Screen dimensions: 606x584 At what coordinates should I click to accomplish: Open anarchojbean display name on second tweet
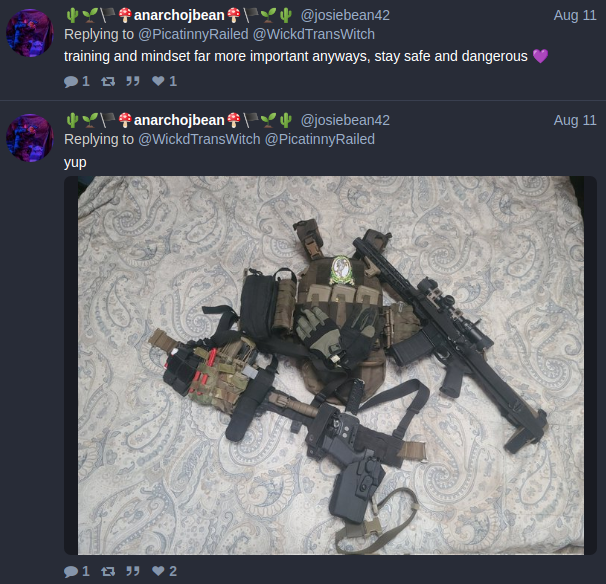tap(179, 120)
